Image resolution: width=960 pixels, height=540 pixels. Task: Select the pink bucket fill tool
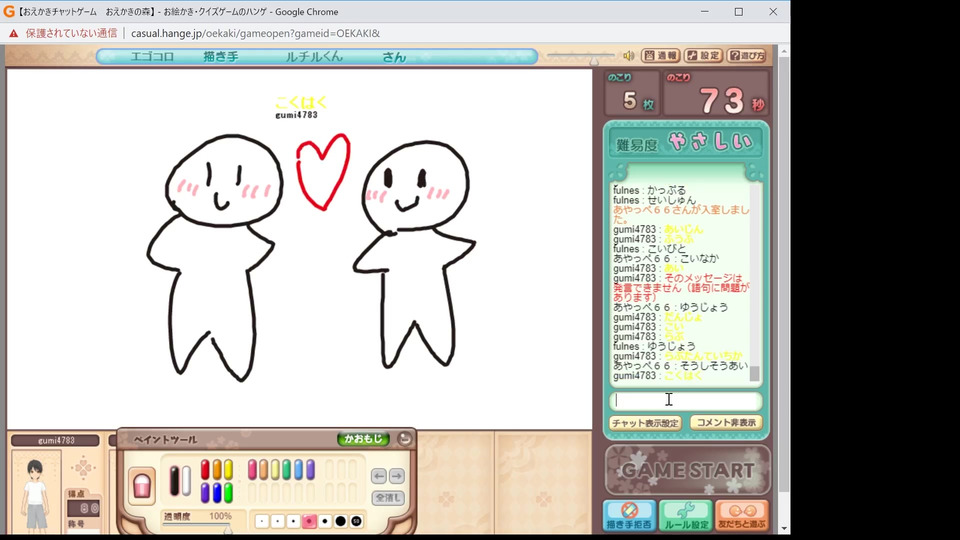pyautogui.click(x=143, y=484)
